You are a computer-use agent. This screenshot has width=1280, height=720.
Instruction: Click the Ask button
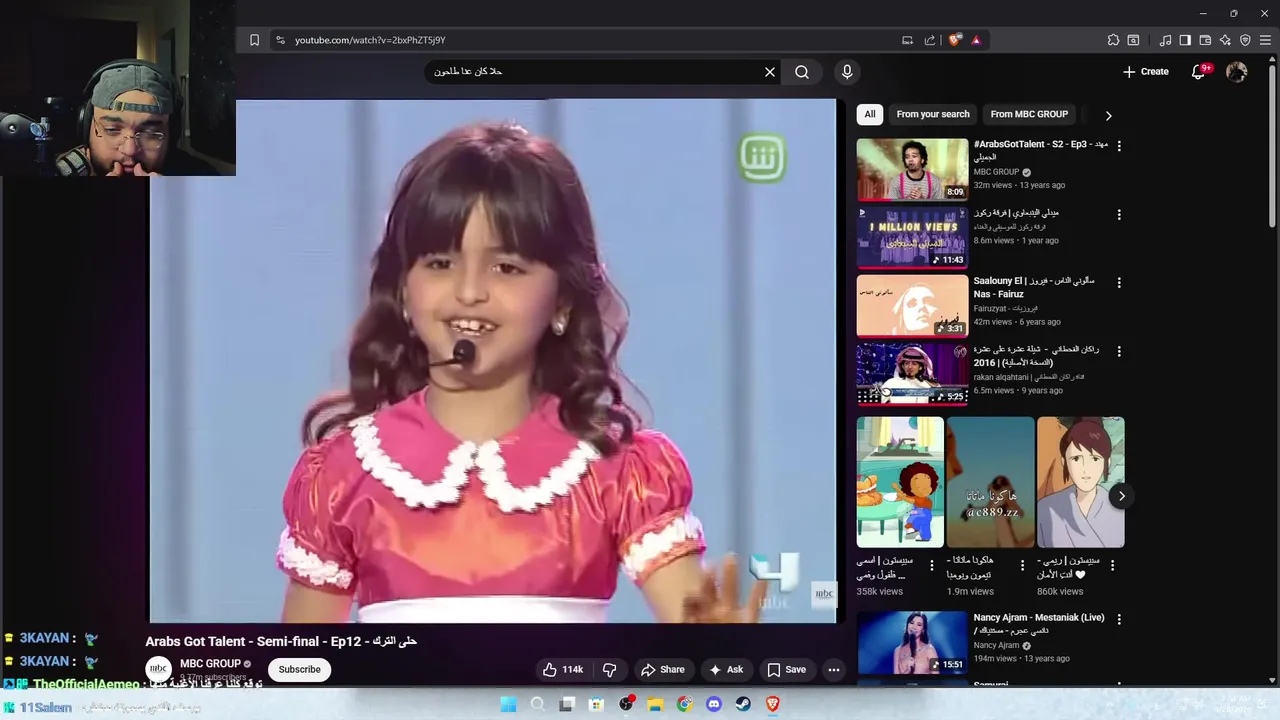click(x=726, y=670)
